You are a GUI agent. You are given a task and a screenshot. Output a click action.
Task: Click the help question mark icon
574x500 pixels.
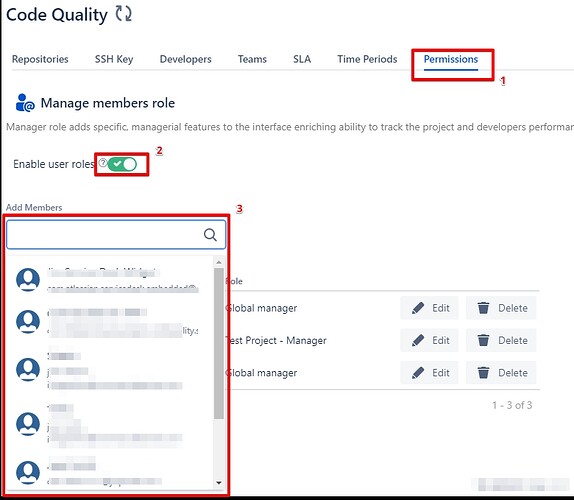(x=103, y=162)
